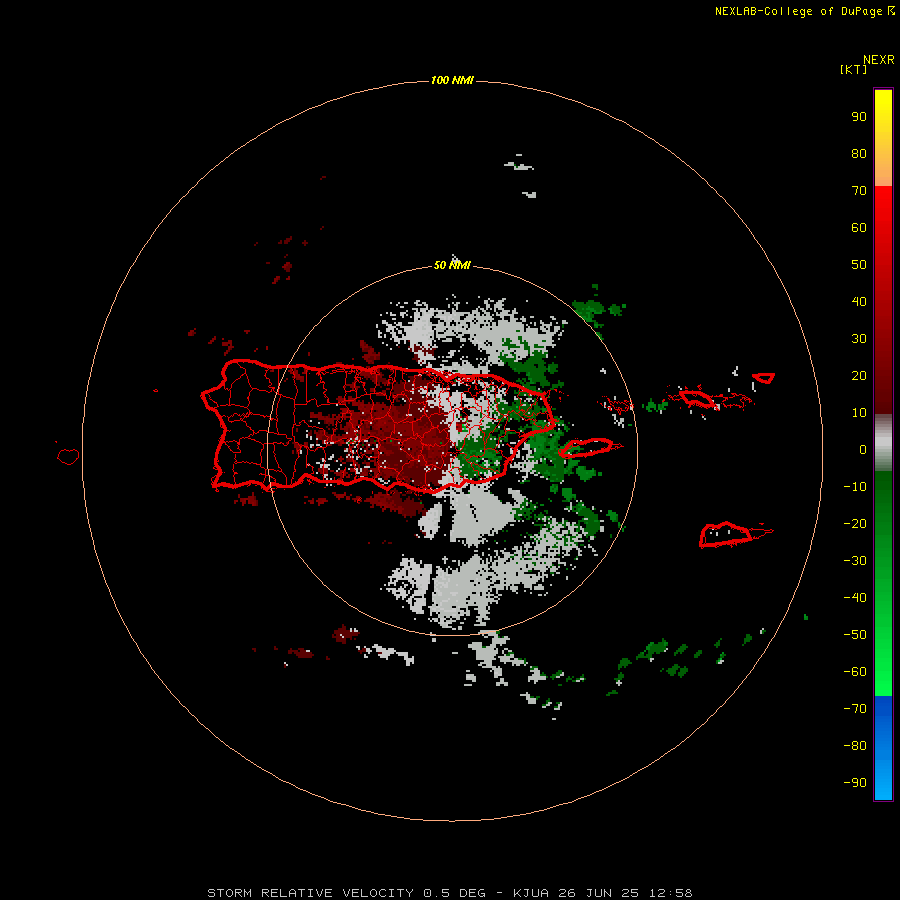
Task: Click the [KT] units label
Action: 854,69
